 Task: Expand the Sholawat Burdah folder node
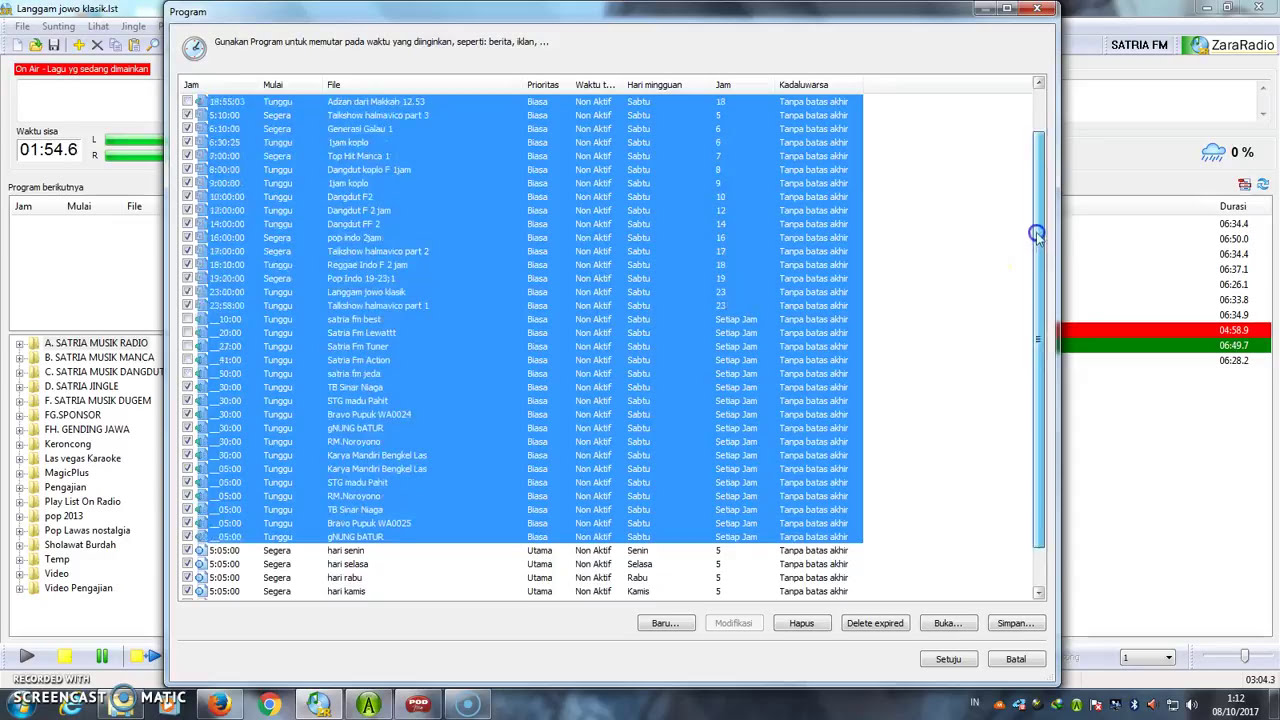(20, 545)
